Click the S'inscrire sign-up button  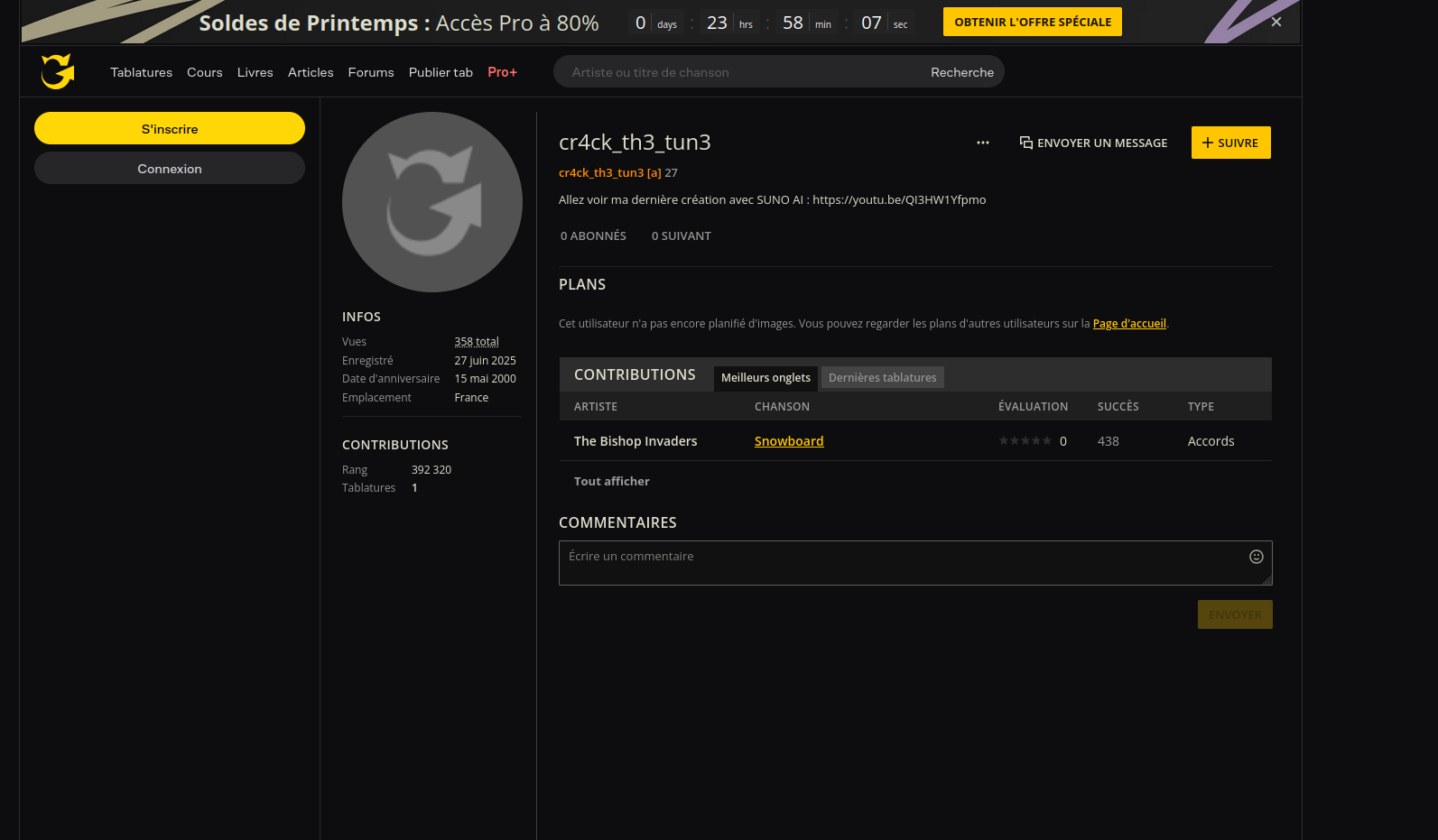click(x=170, y=129)
